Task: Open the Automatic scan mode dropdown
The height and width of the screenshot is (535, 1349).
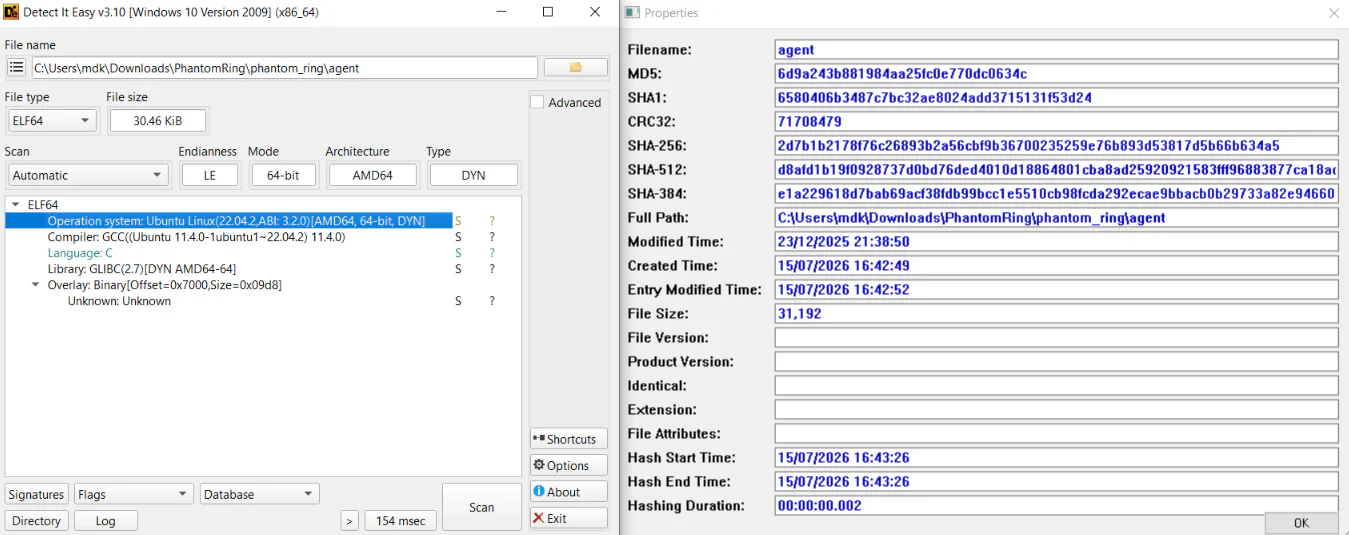Action: (x=88, y=175)
